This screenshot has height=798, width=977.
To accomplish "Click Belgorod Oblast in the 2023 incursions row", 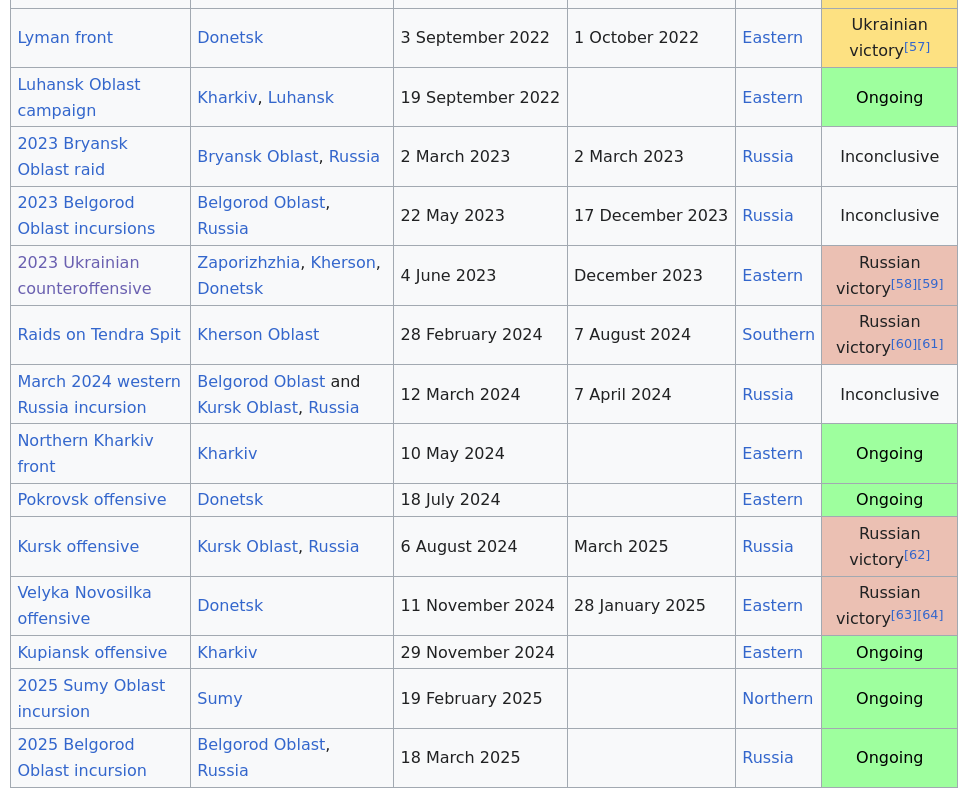I will [x=261, y=203].
